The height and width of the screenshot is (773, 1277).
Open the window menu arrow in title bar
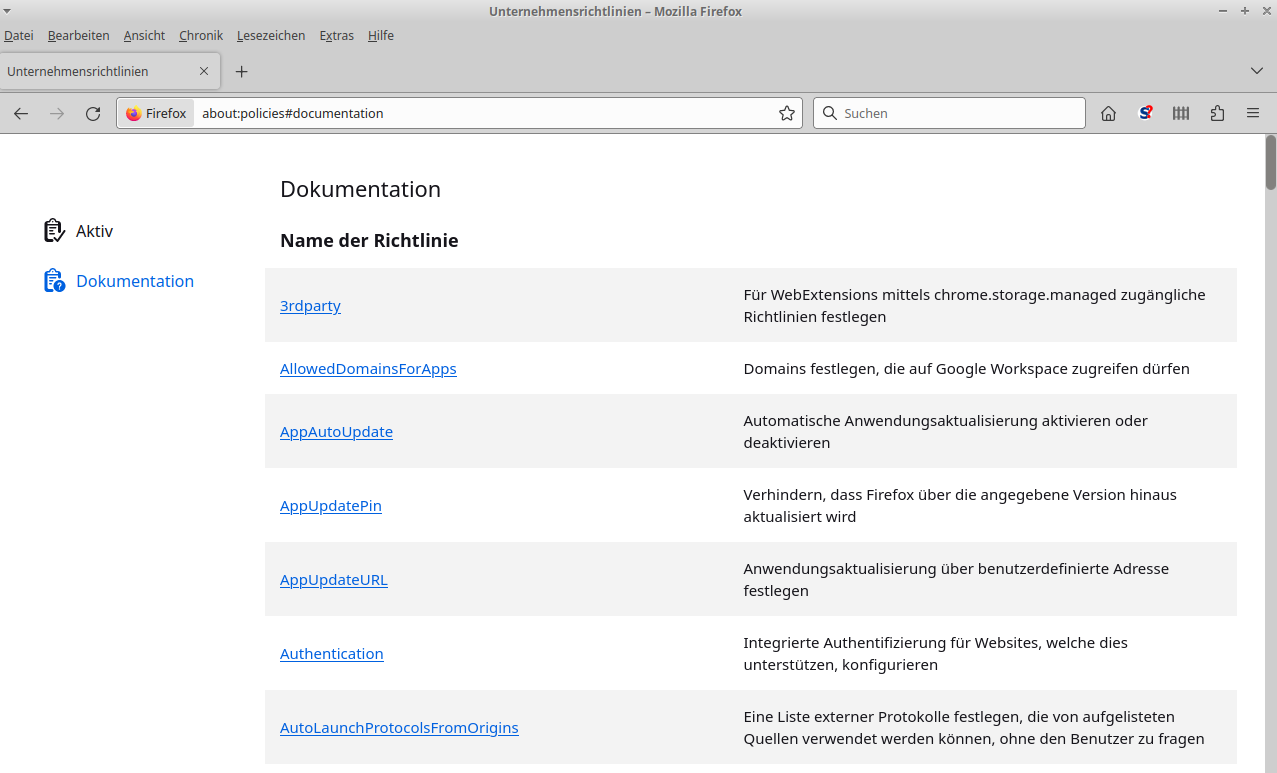pos(8,11)
